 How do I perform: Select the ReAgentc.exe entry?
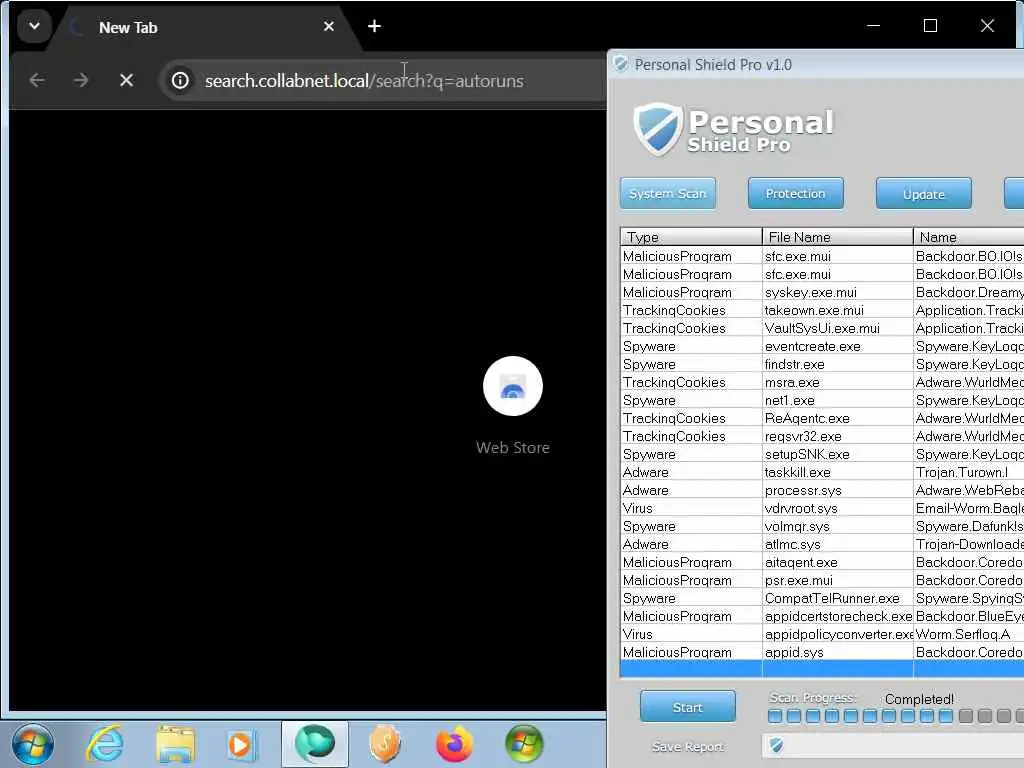tap(822, 419)
